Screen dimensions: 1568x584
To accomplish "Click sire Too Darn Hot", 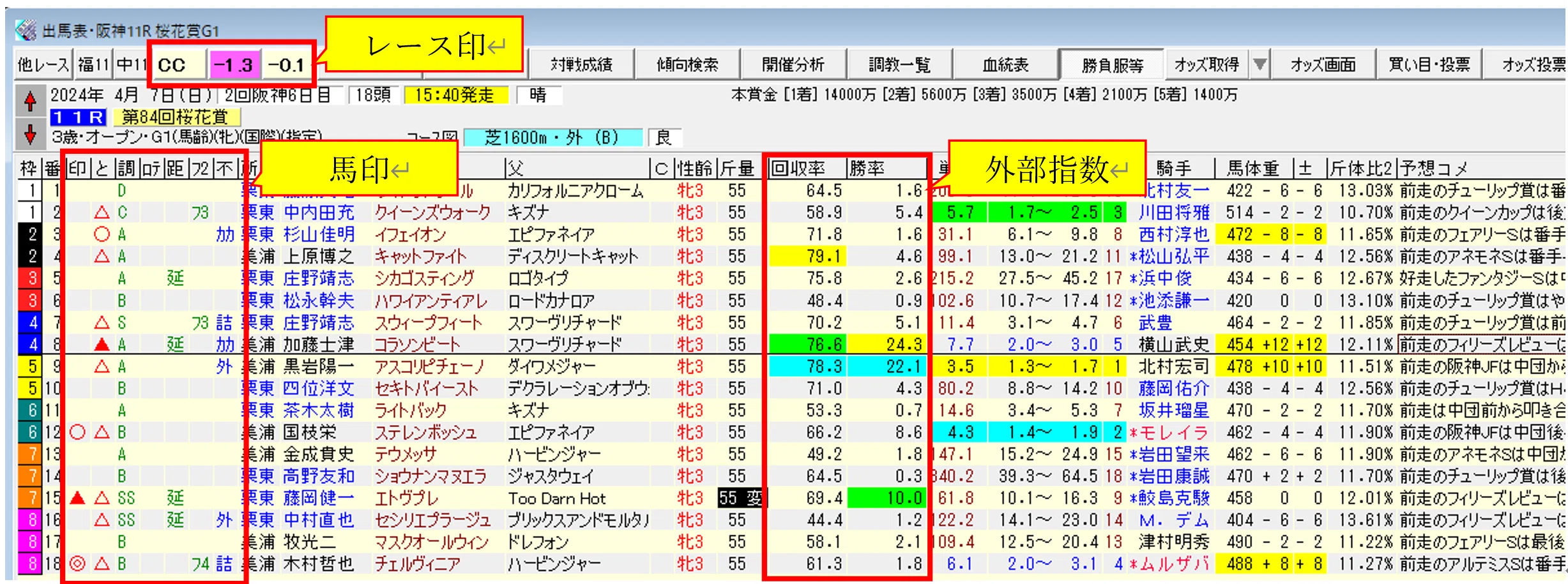I will click(557, 498).
